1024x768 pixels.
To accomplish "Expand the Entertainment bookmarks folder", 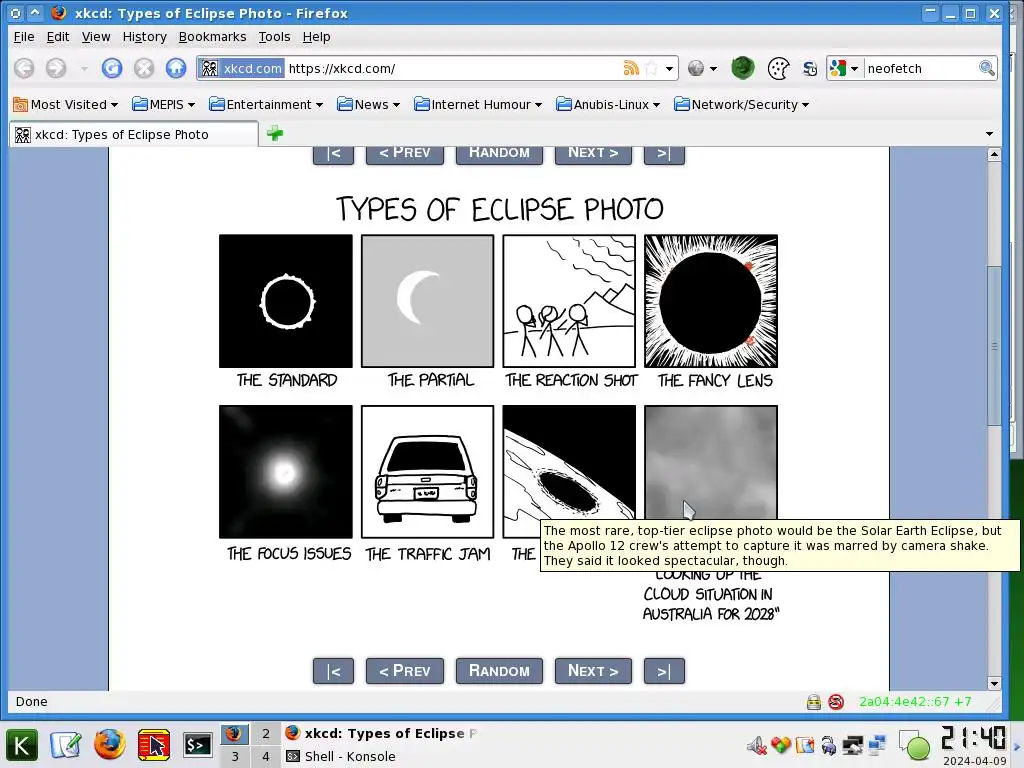I will click(x=266, y=104).
